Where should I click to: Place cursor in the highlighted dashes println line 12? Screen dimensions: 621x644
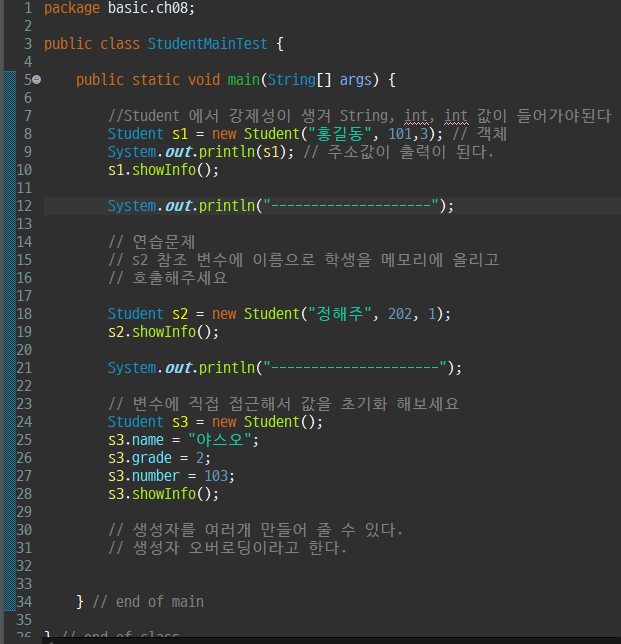click(281, 206)
